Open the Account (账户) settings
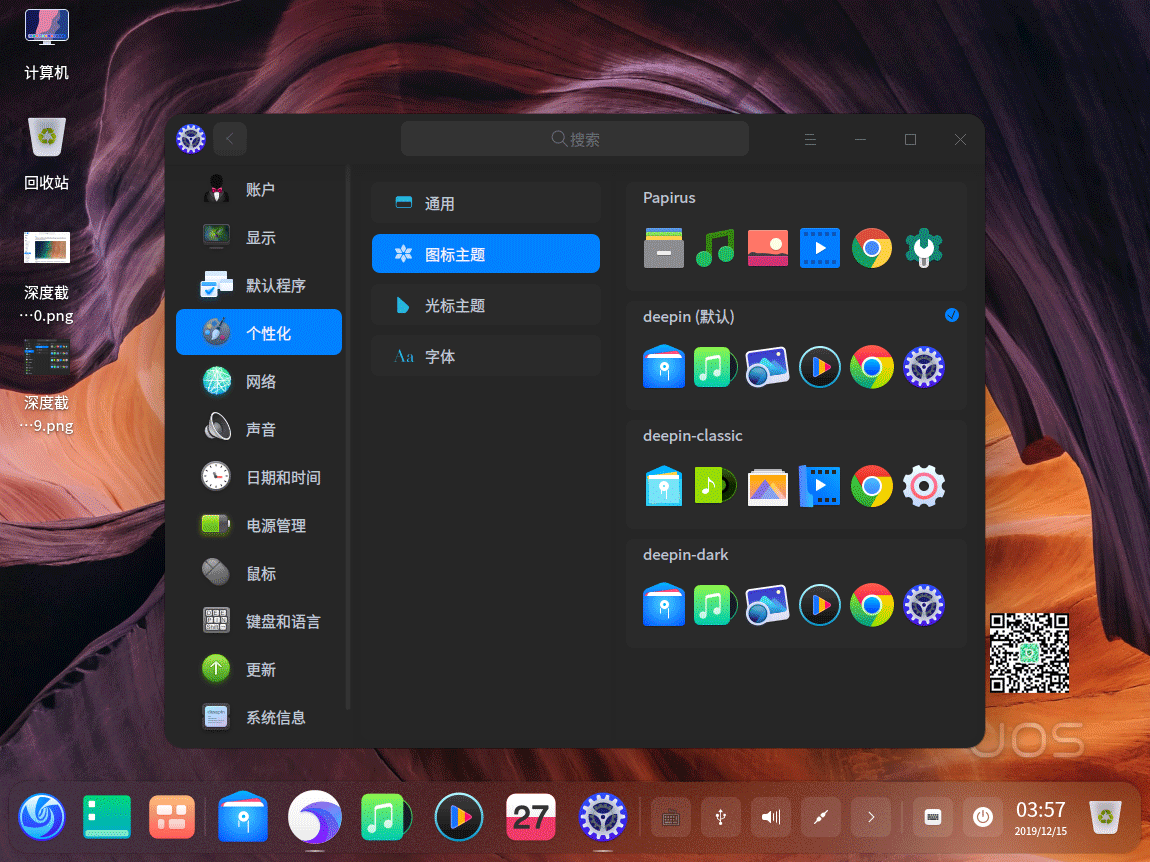Viewport: 1150px width, 862px height. point(258,189)
